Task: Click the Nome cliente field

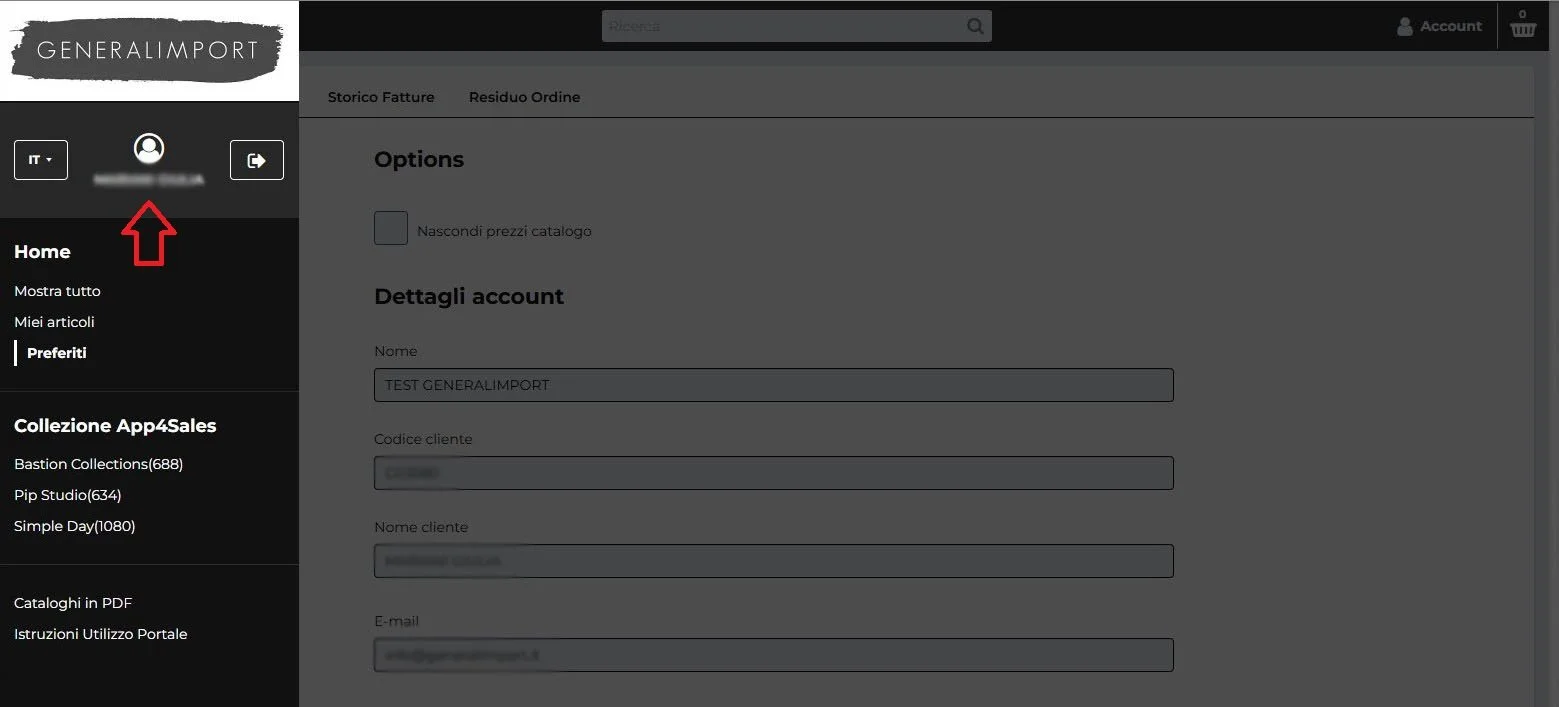Action: coord(773,561)
